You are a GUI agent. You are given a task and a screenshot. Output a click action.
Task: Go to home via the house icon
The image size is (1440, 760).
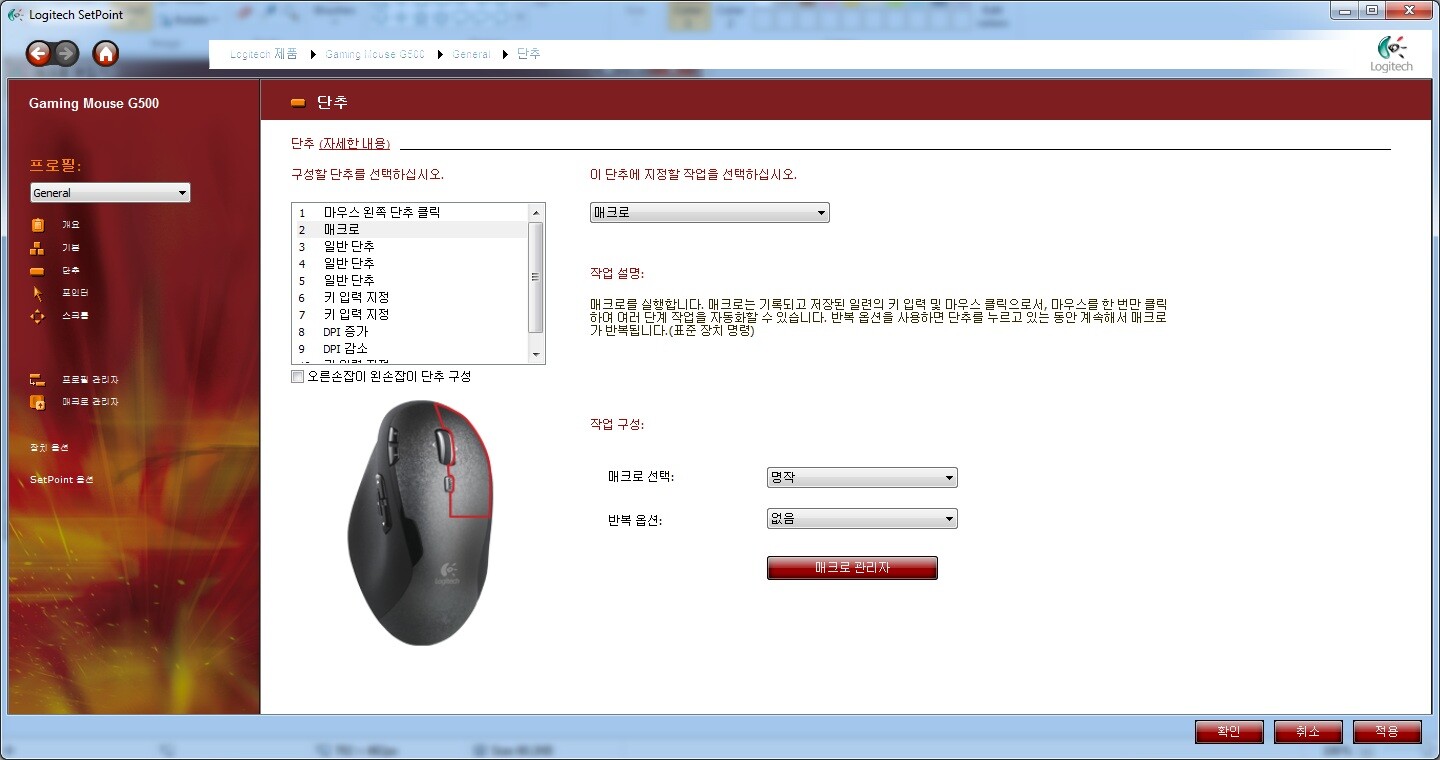[105, 54]
